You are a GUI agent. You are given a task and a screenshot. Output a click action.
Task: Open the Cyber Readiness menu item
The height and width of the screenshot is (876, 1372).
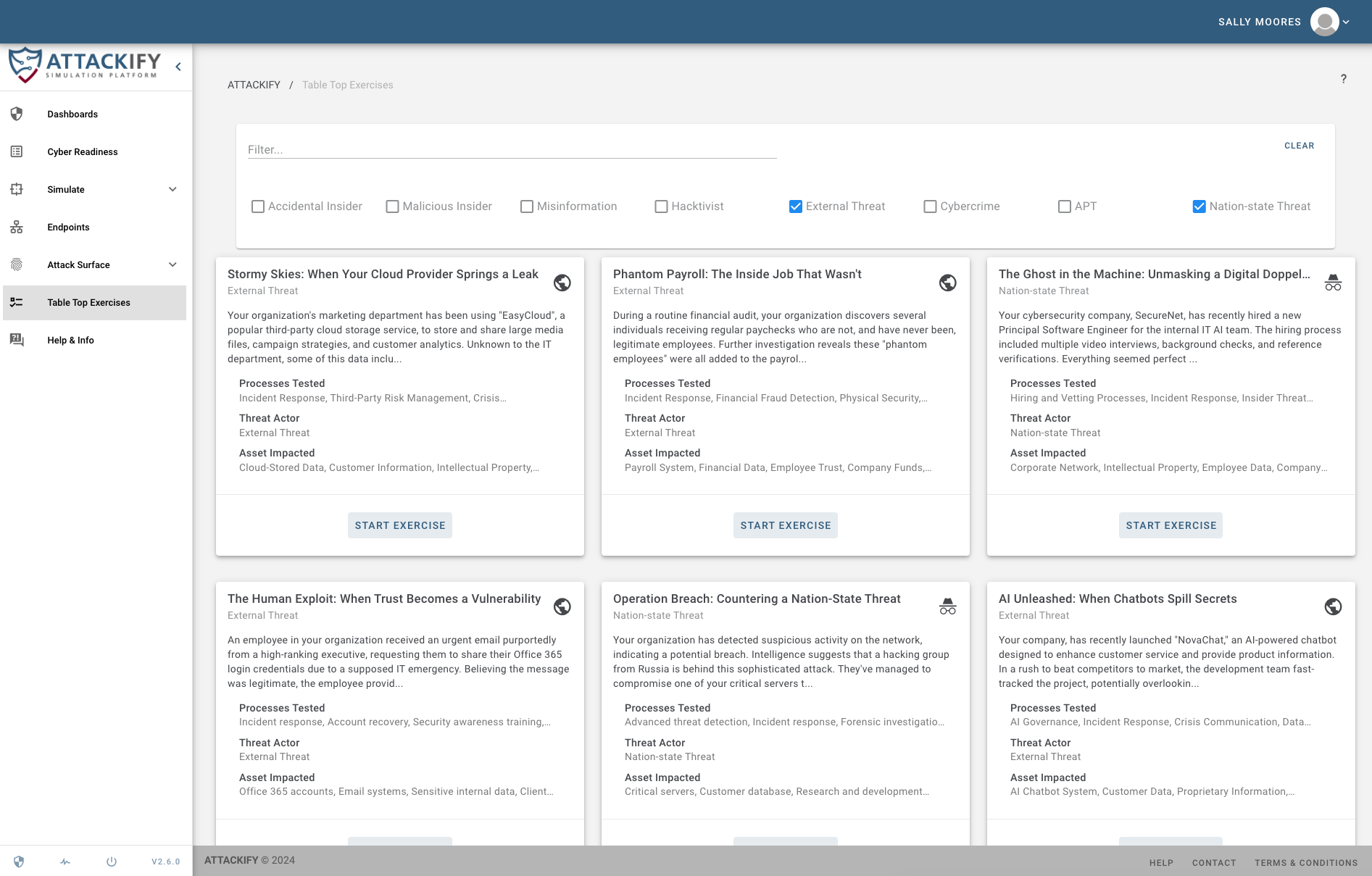pos(94,151)
